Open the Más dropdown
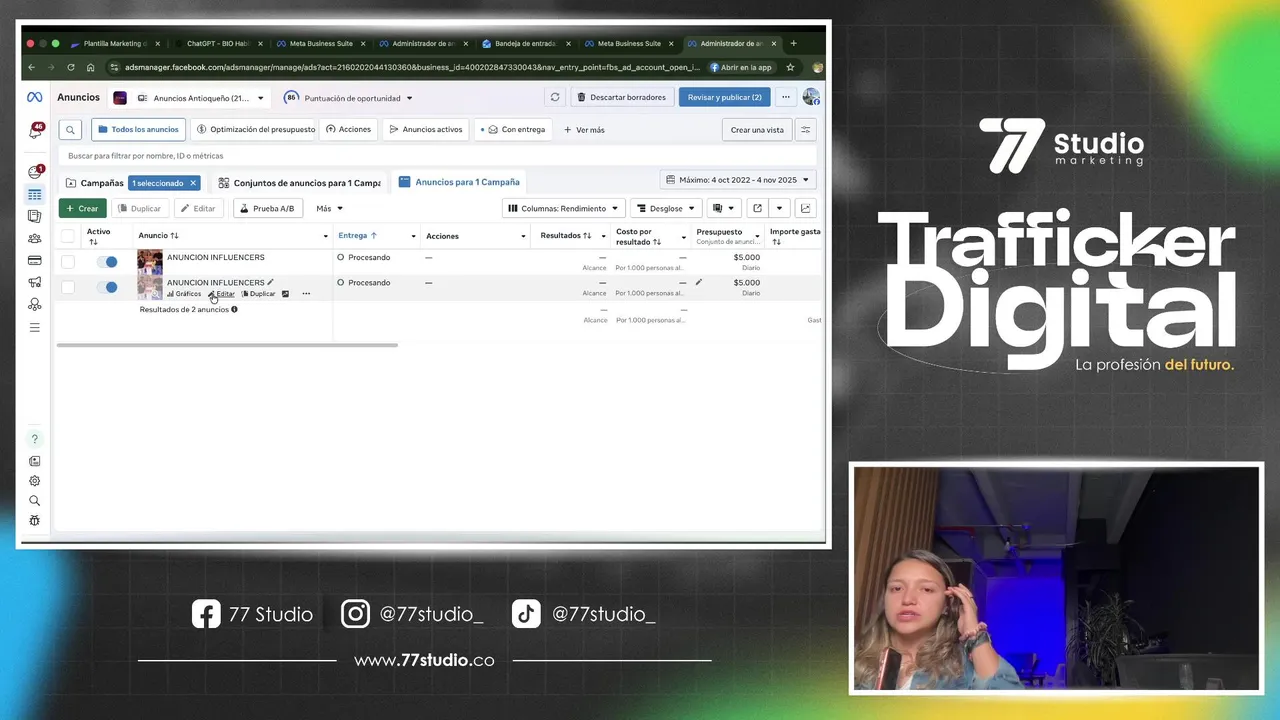The image size is (1280, 720). 329,208
